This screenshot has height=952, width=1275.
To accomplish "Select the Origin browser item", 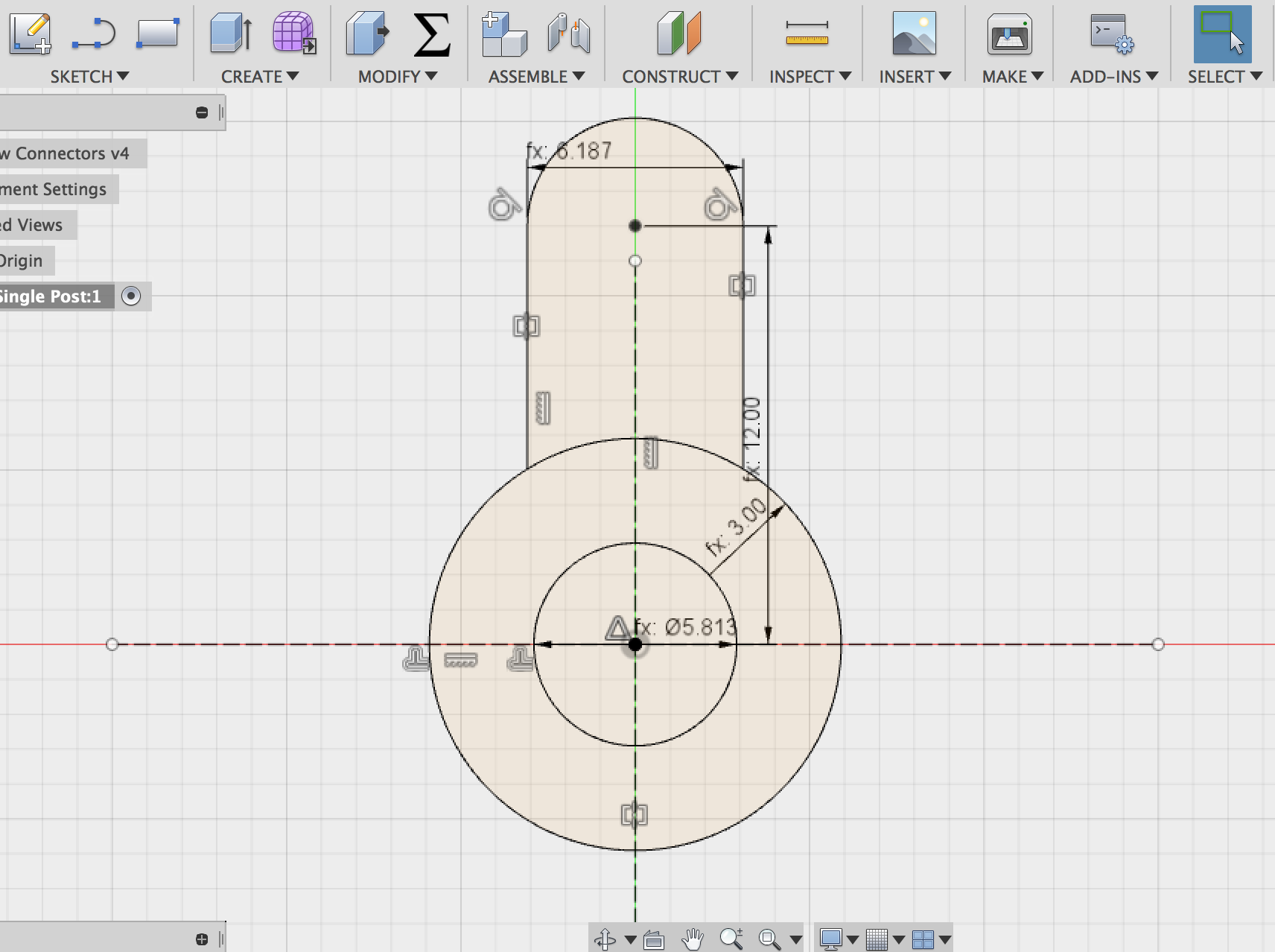I will coord(27,261).
